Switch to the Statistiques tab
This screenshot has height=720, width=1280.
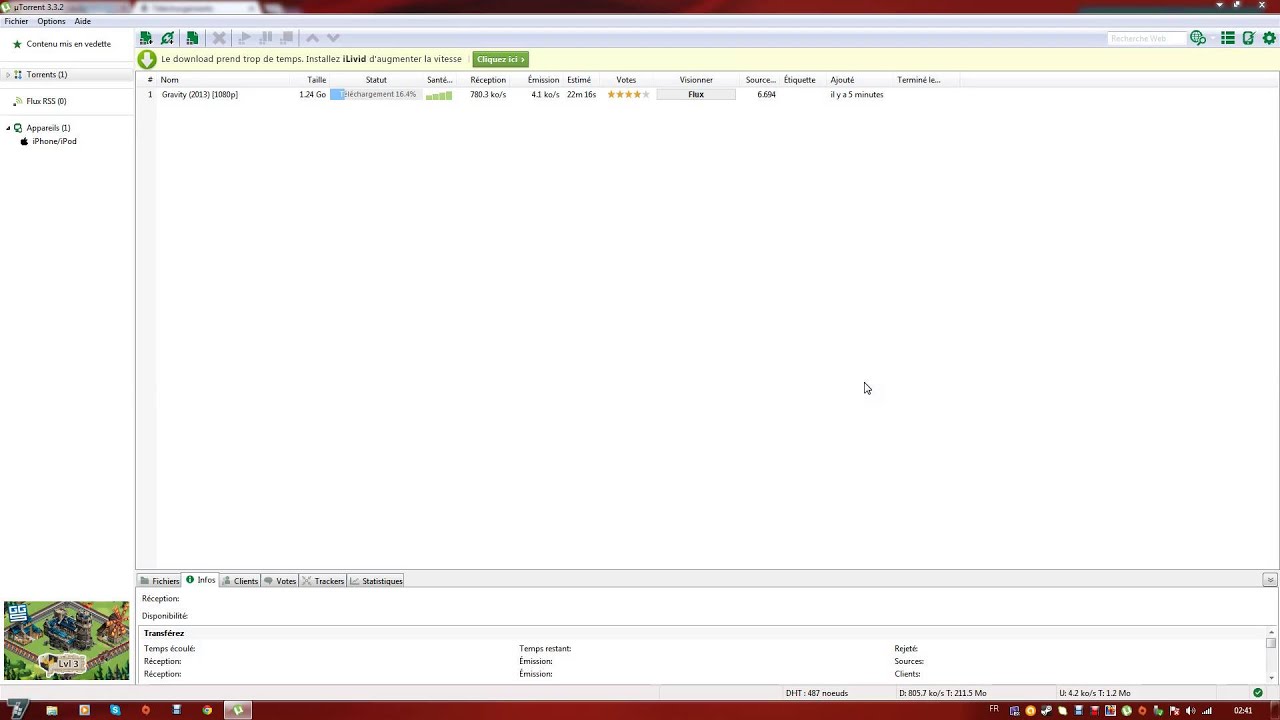[376, 581]
